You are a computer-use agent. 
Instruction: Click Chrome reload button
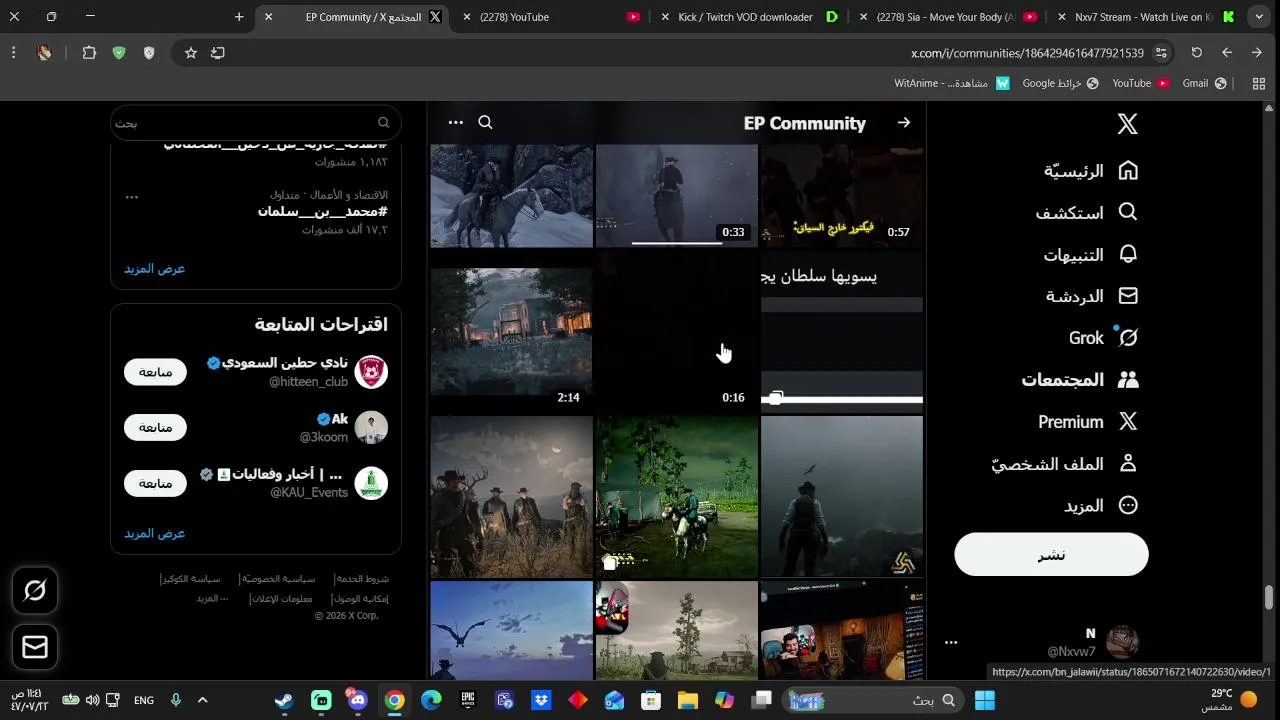click(1196, 53)
